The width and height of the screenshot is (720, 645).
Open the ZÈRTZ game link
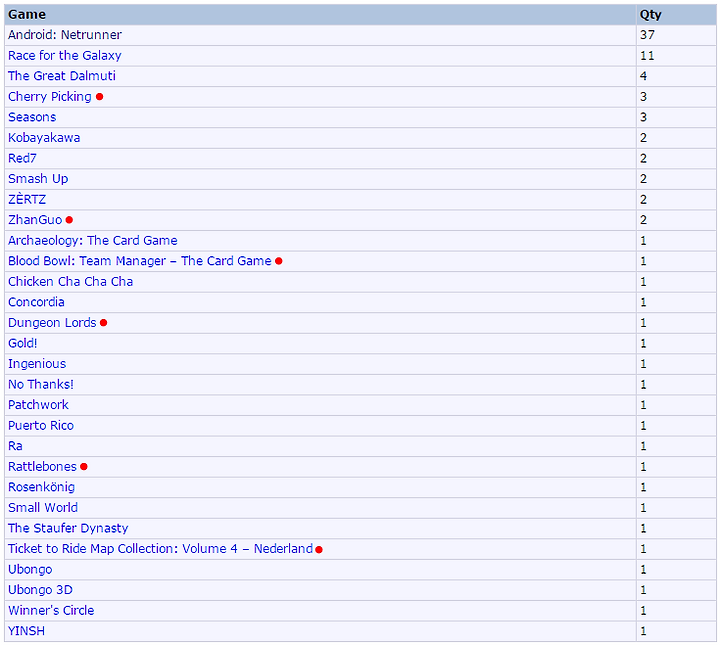(27, 199)
